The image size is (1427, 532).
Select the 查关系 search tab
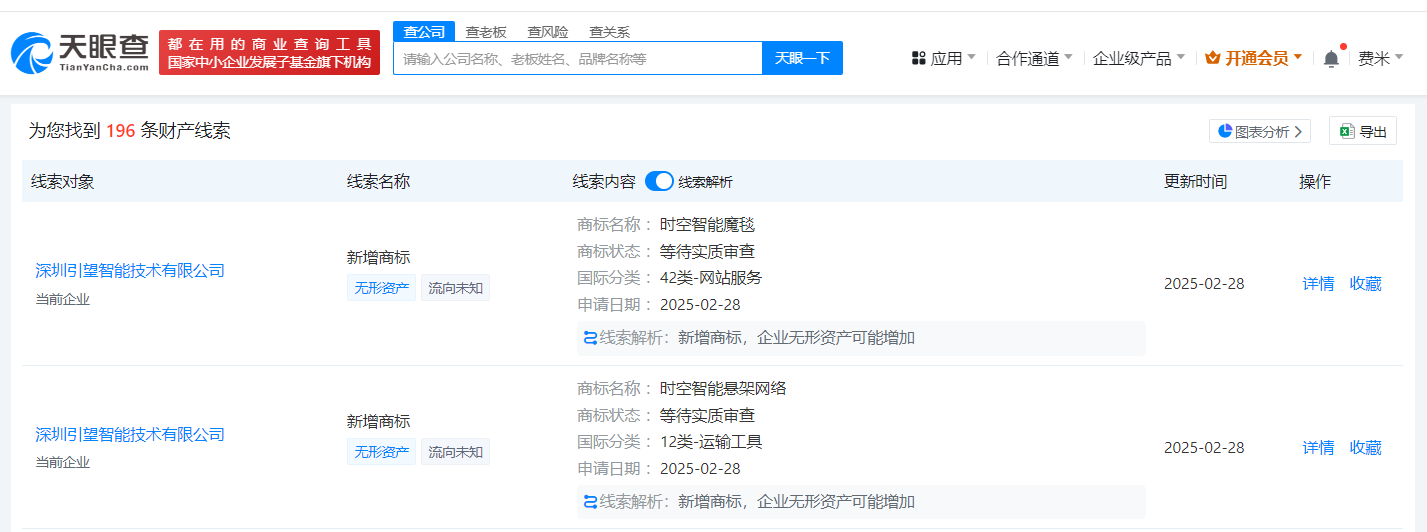(x=609, y=32)
